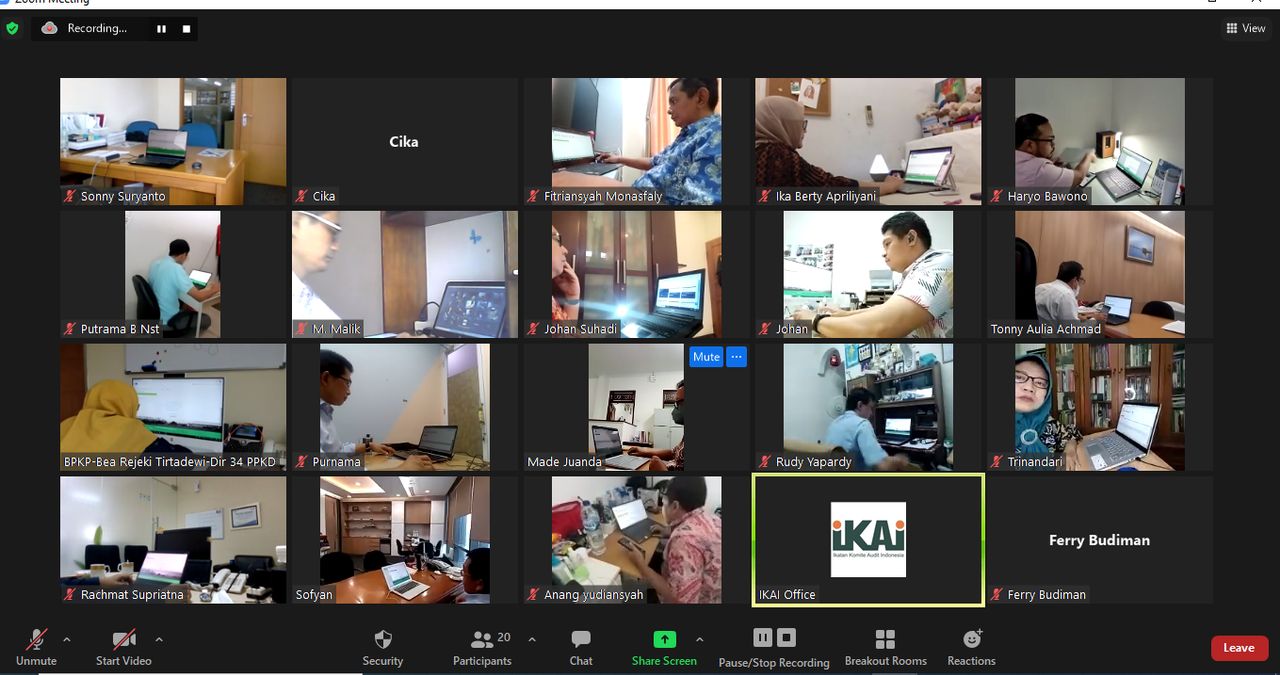Image resolution: width=1280 pixels, height=675 pixels.
Task: Select Putrama B Nst video tile
Action: pos(173,274)
